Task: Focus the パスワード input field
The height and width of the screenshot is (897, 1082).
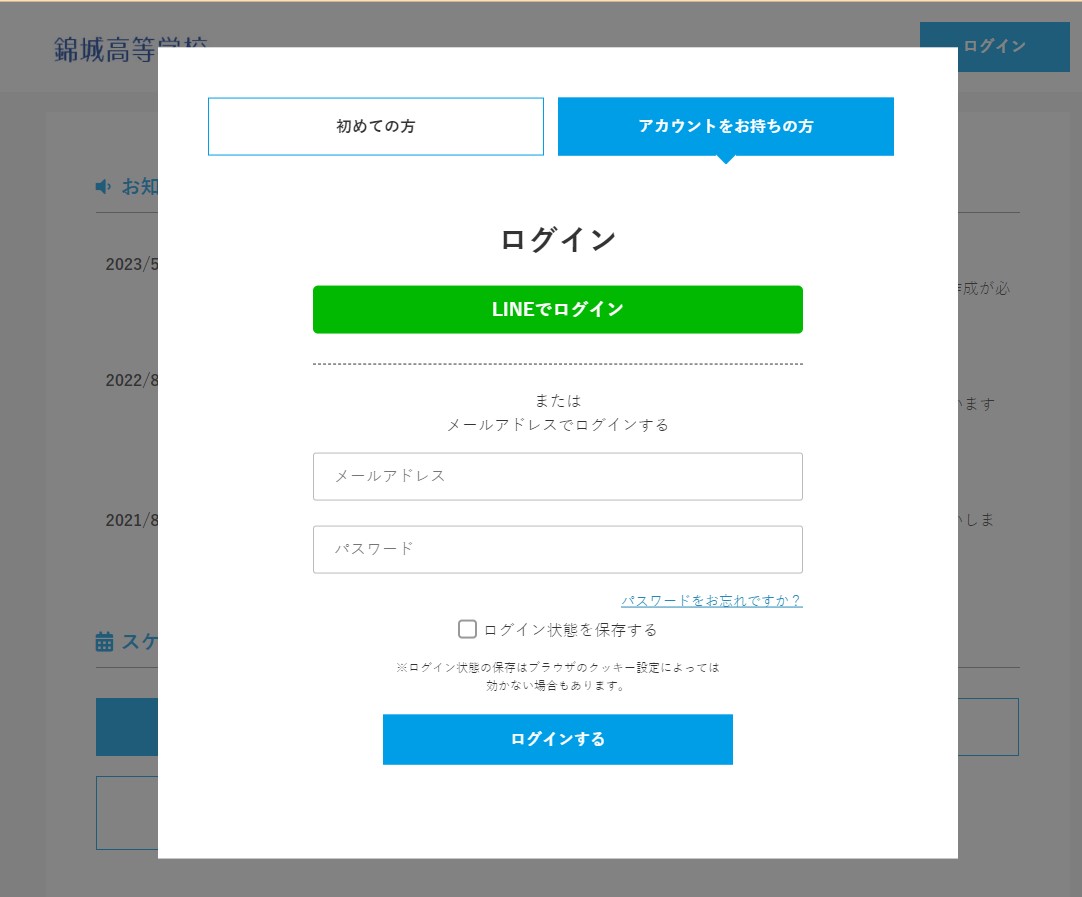Action: coord(557,549)
